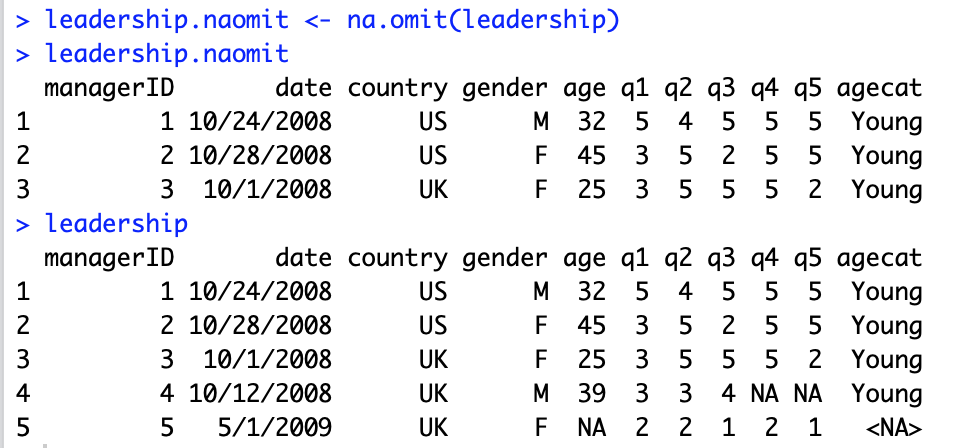Click the date 10/12/2008
Screen dimensions: 970x448
tap(260, 394)
